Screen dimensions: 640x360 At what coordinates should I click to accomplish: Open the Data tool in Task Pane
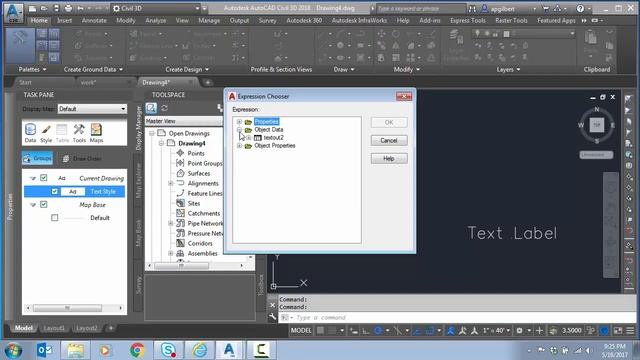[30, 133]
